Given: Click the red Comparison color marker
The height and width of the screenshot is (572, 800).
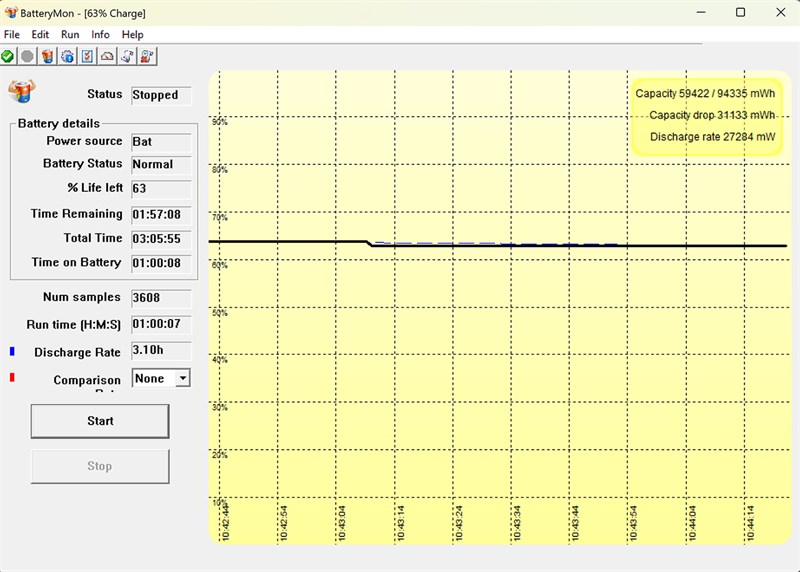Looking at the screenshot, I should [x=12, y=378].
